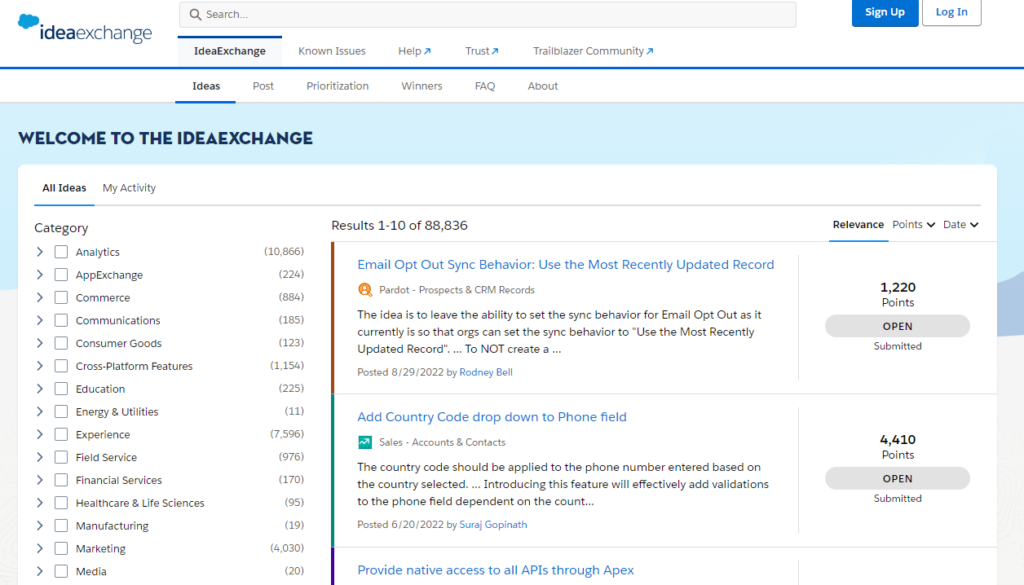This screenshot has width=1024, height=585.
Task: Click the Sales product icon on the second idea
Action: pos(364,441)
